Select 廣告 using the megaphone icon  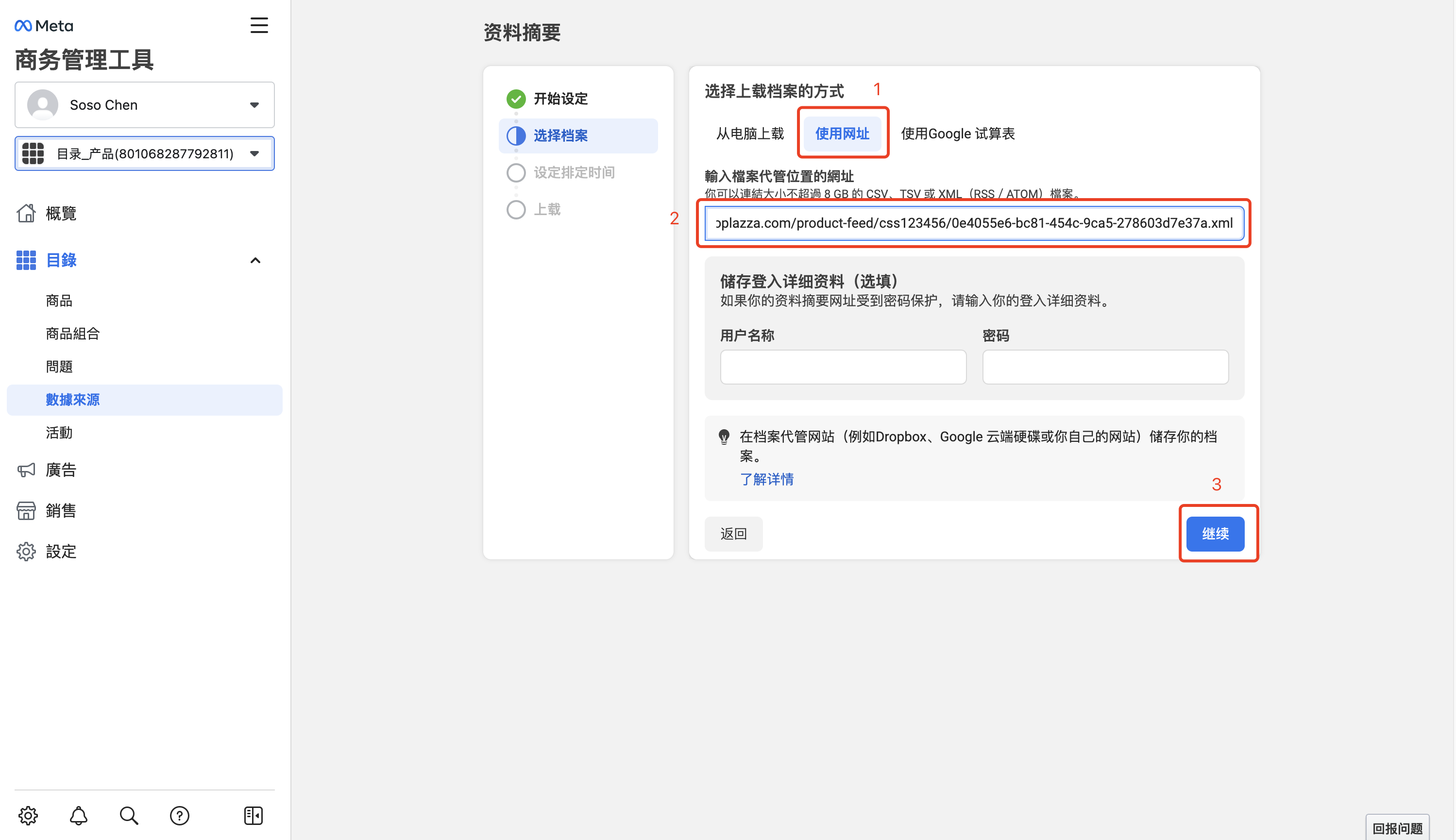click(x=26, y=469)
